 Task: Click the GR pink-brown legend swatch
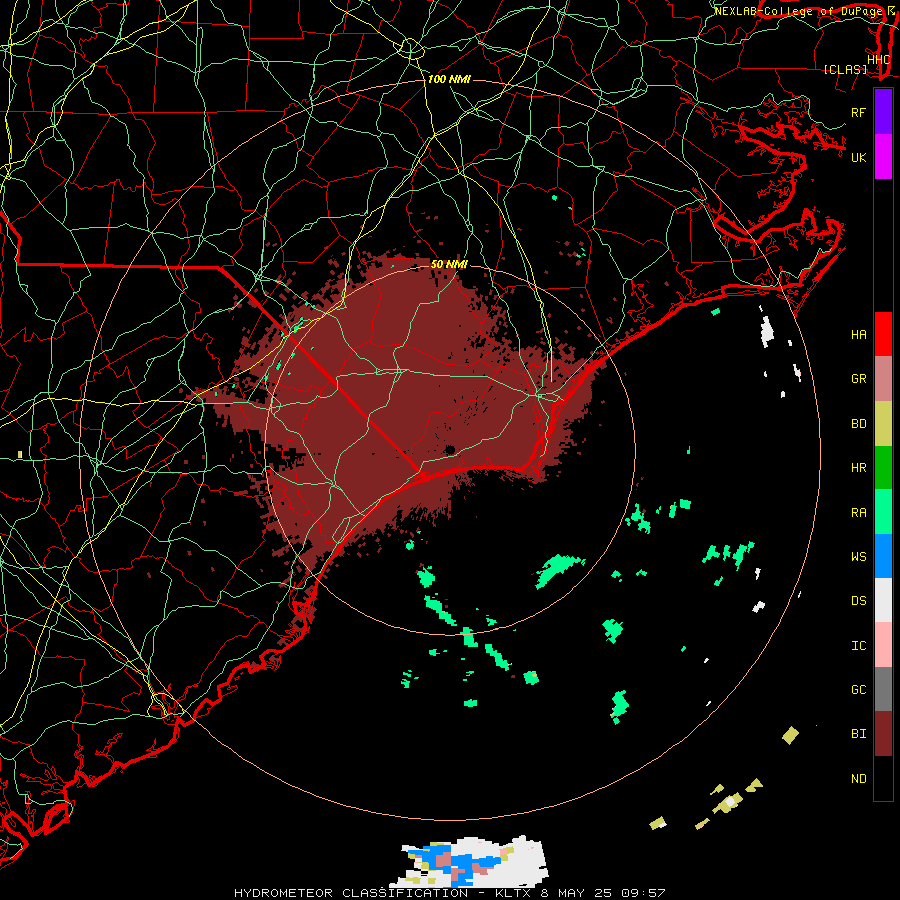click(x=883, y=379)
